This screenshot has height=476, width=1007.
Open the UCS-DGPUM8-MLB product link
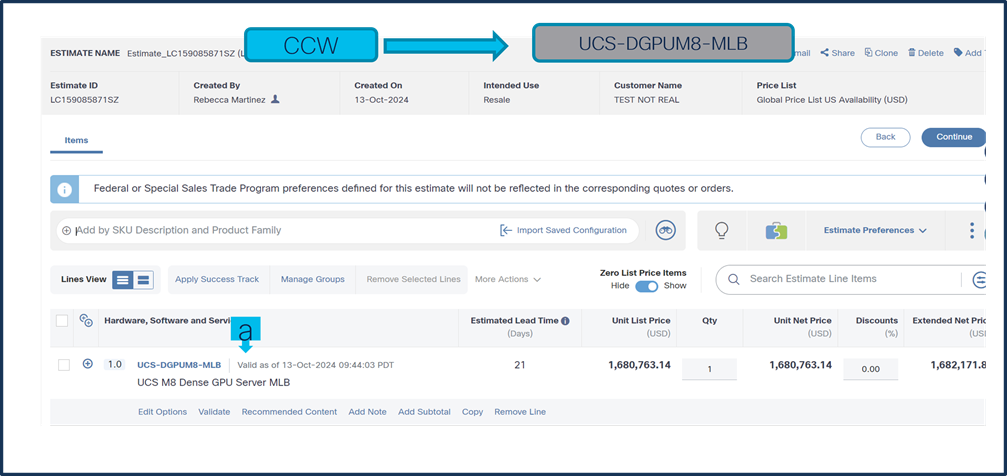point(179,365)
